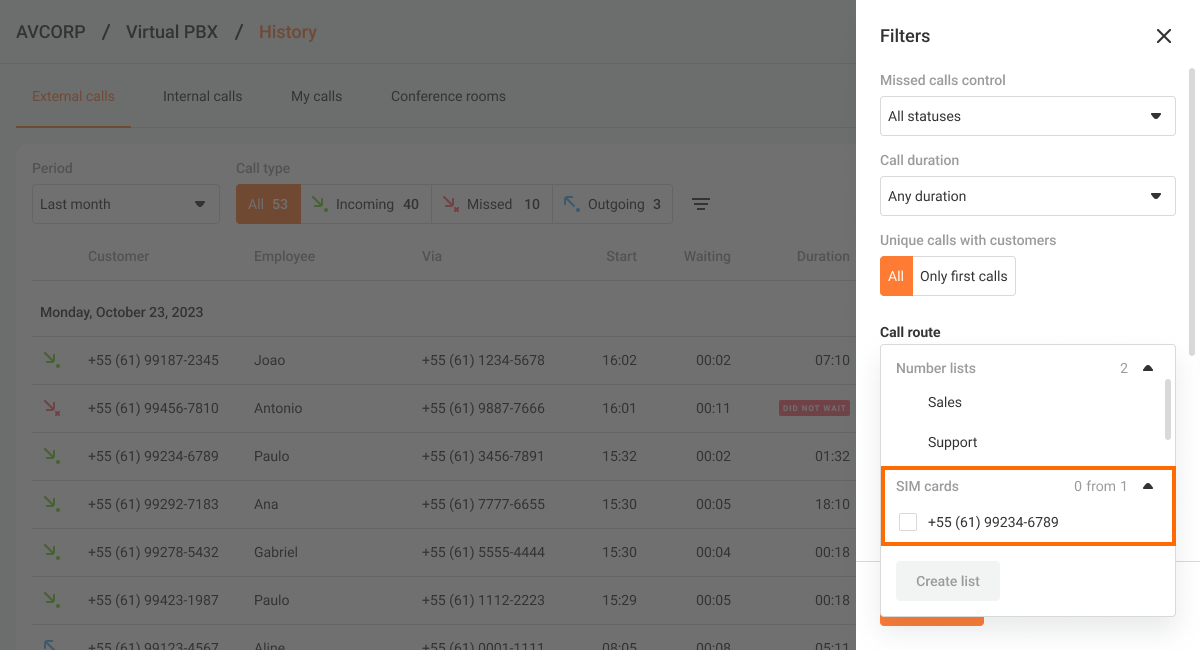Open the filters icon beside Outgoing

point(702,204)
